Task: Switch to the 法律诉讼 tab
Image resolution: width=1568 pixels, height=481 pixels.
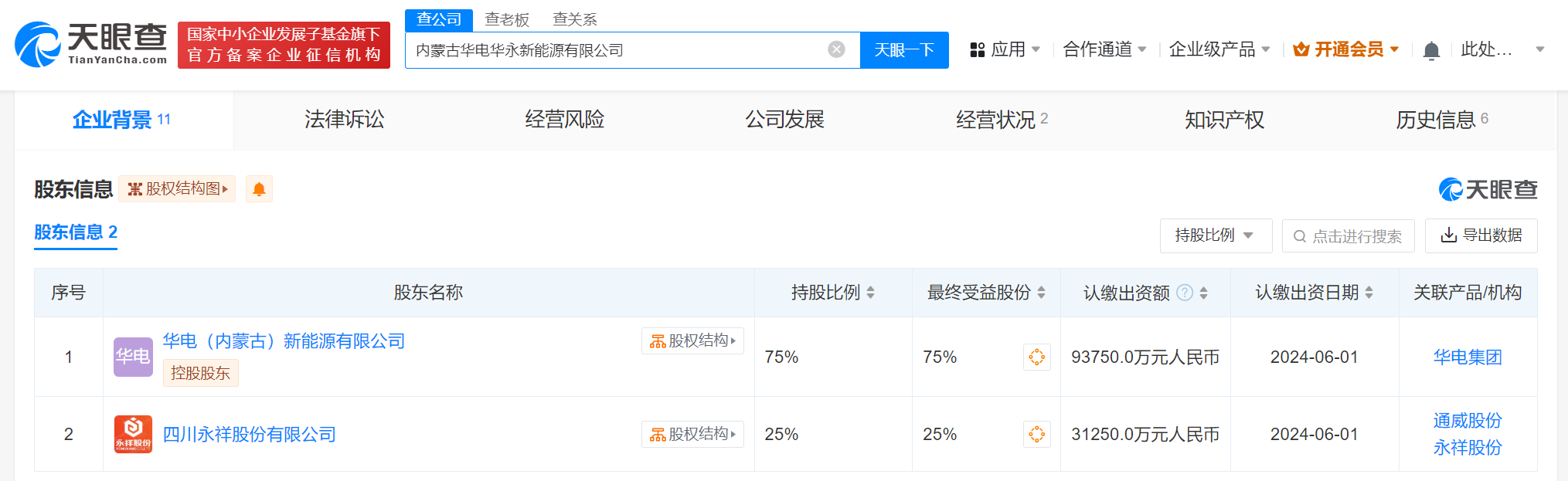Action: (x=344, y=120)
